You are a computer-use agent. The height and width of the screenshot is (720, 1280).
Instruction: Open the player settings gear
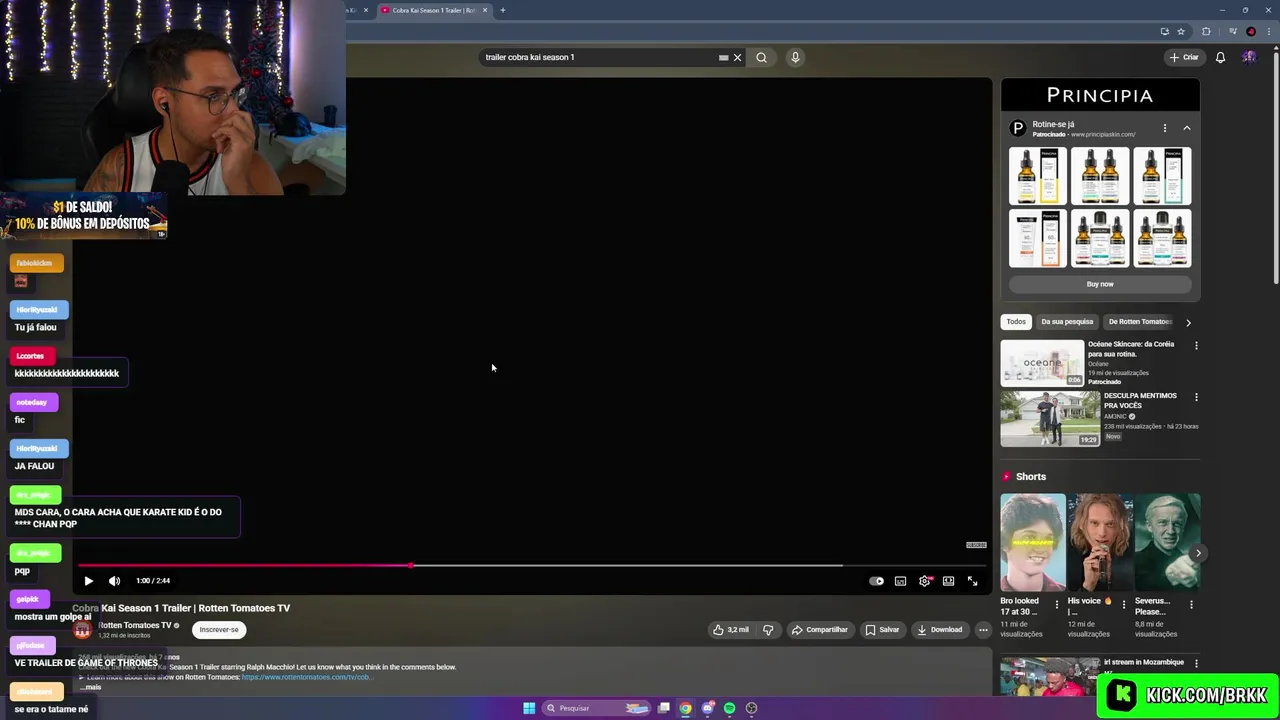pyautogui.click(x=924, y=581)
